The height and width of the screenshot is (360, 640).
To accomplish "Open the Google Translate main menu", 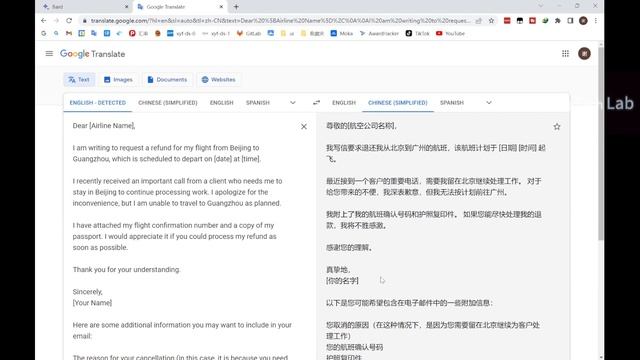I will [49, 53].
